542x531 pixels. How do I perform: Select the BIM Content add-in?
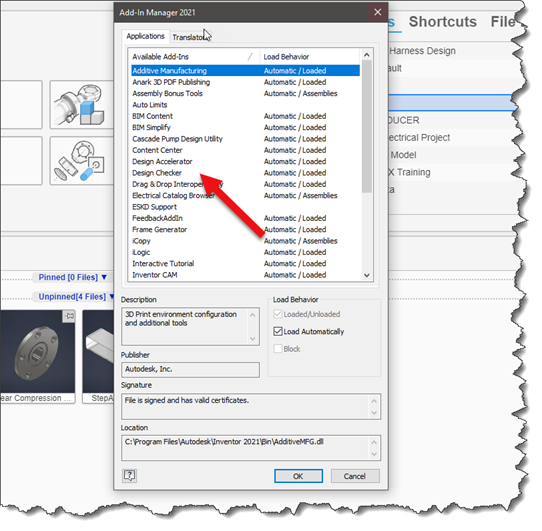pyautogui.click(x=245, y=116)
